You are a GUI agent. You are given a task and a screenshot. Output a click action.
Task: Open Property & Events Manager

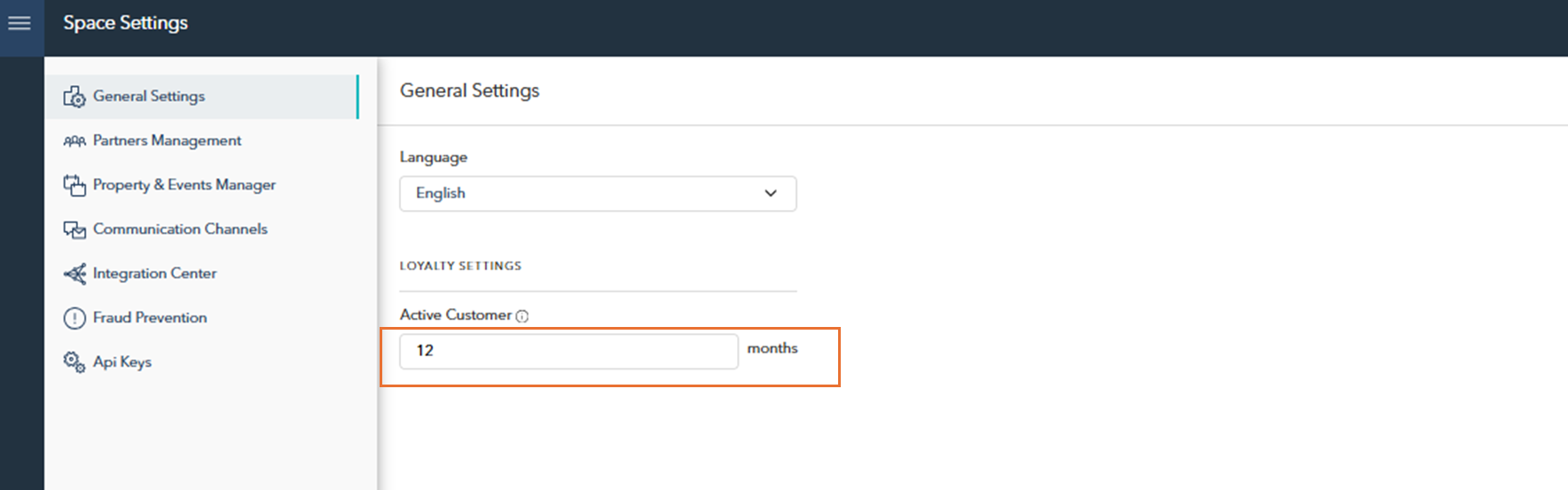pyautogui.click(x=202, y=185)
